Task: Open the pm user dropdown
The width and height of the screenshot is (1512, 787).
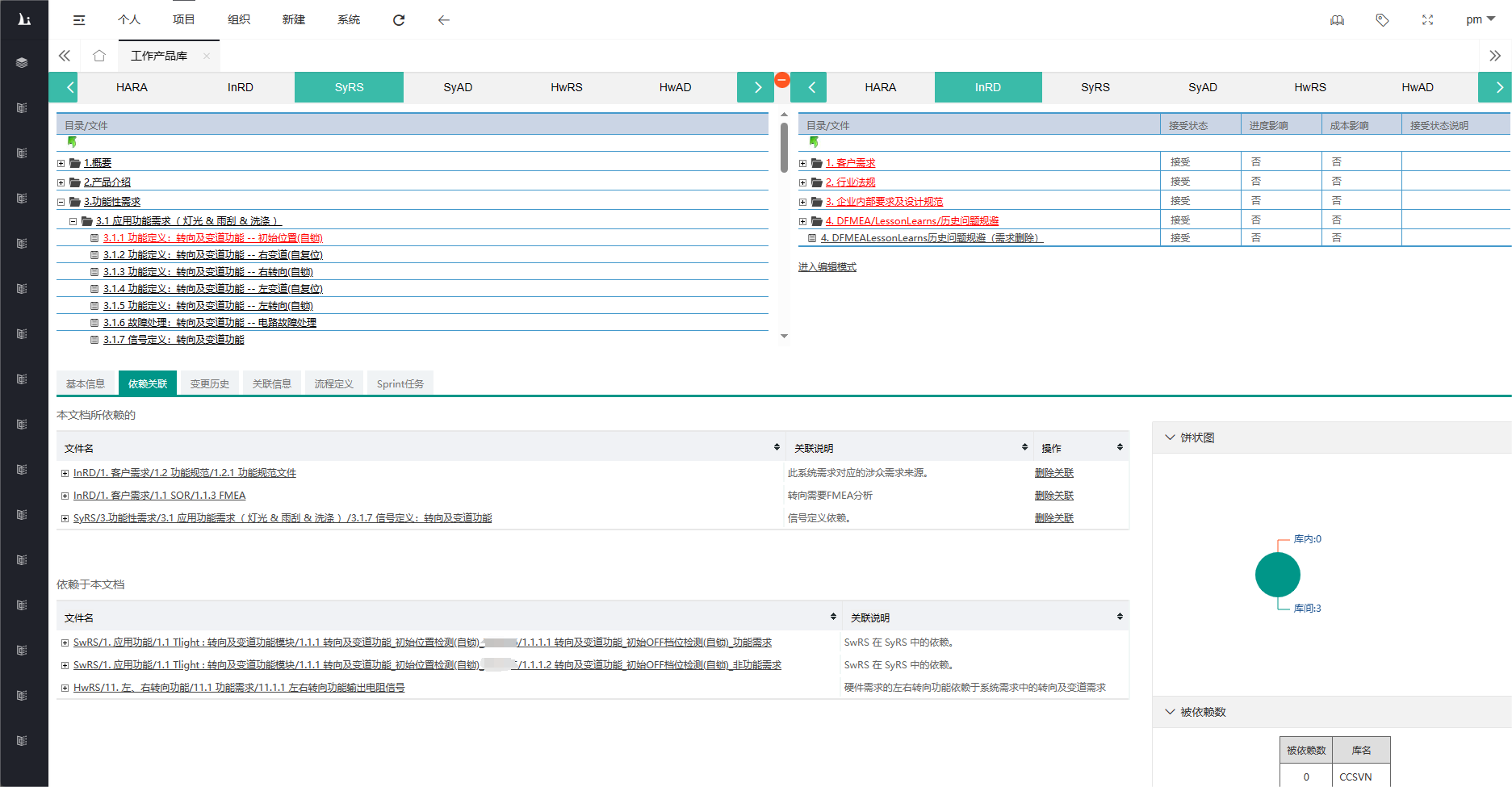Action: (1481, 19)
